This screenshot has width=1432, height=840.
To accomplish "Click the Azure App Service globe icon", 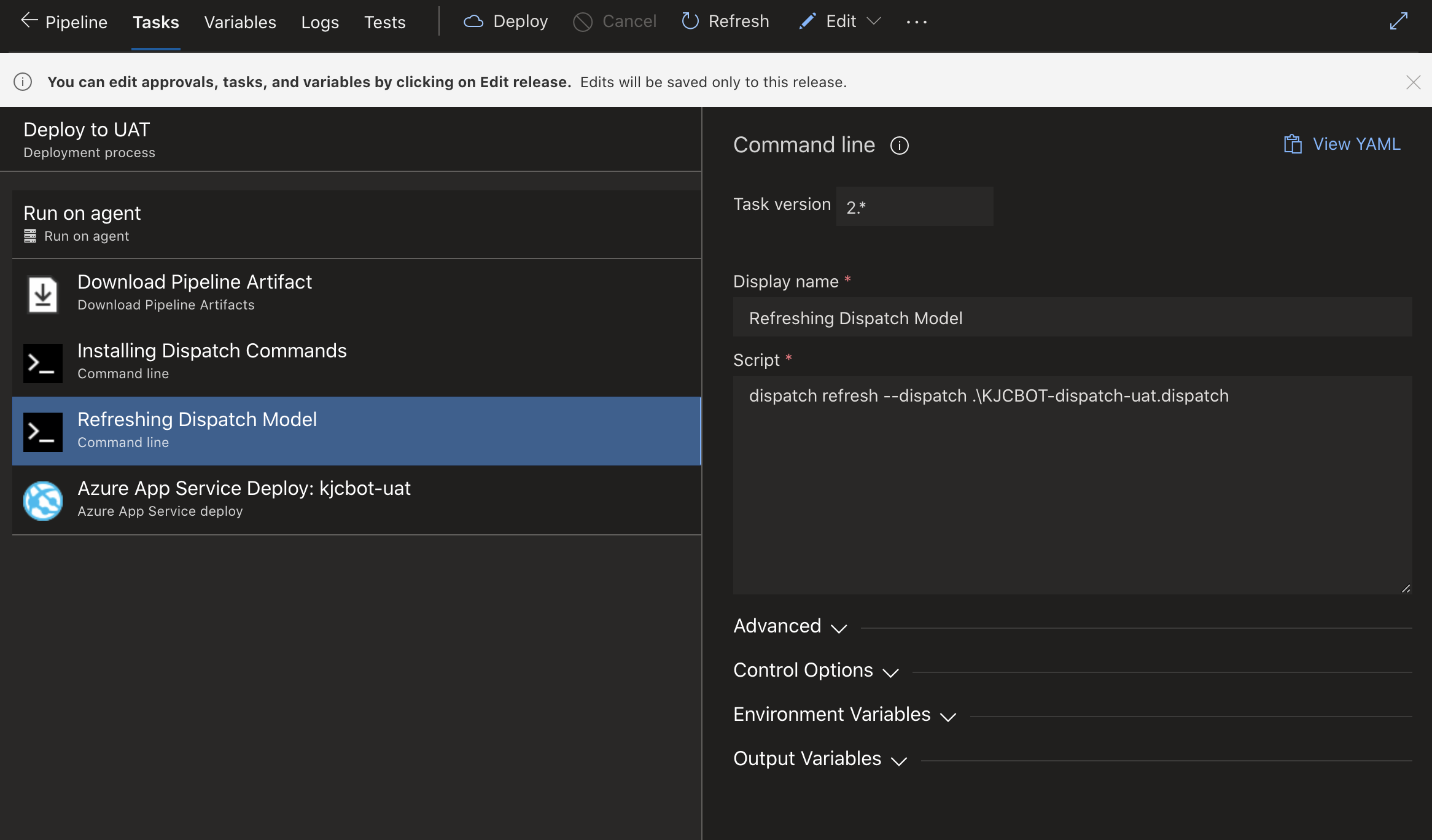I will pyautogui.click(x=43, y=501).
